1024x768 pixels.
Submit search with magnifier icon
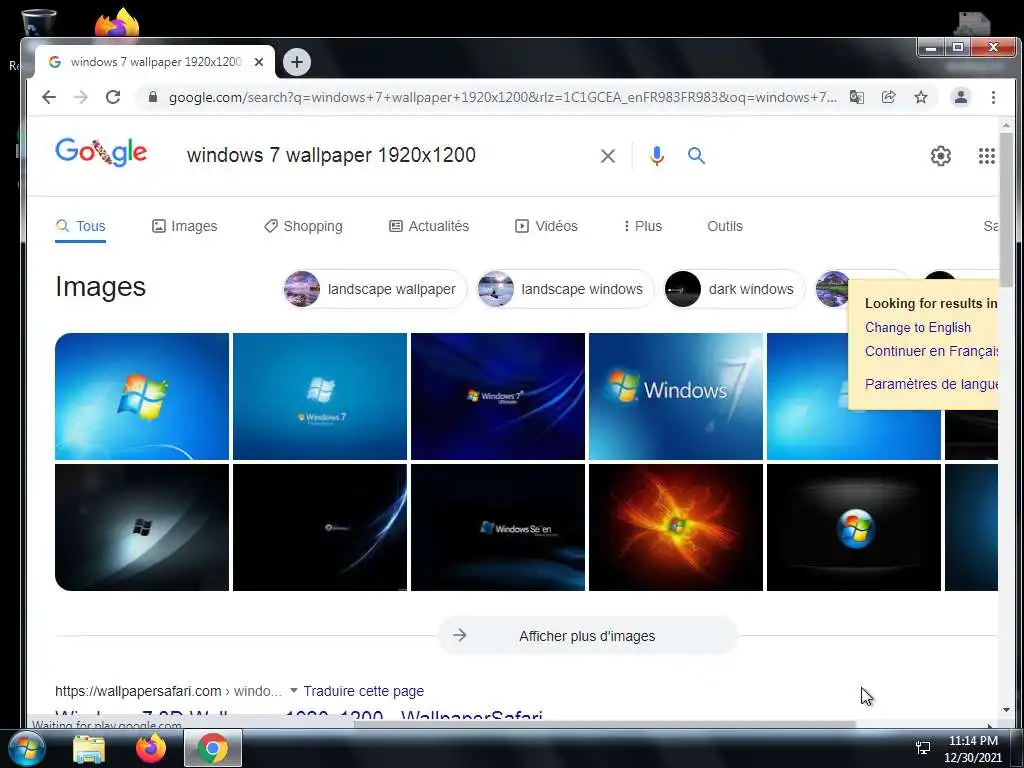(x=696, y=155)
